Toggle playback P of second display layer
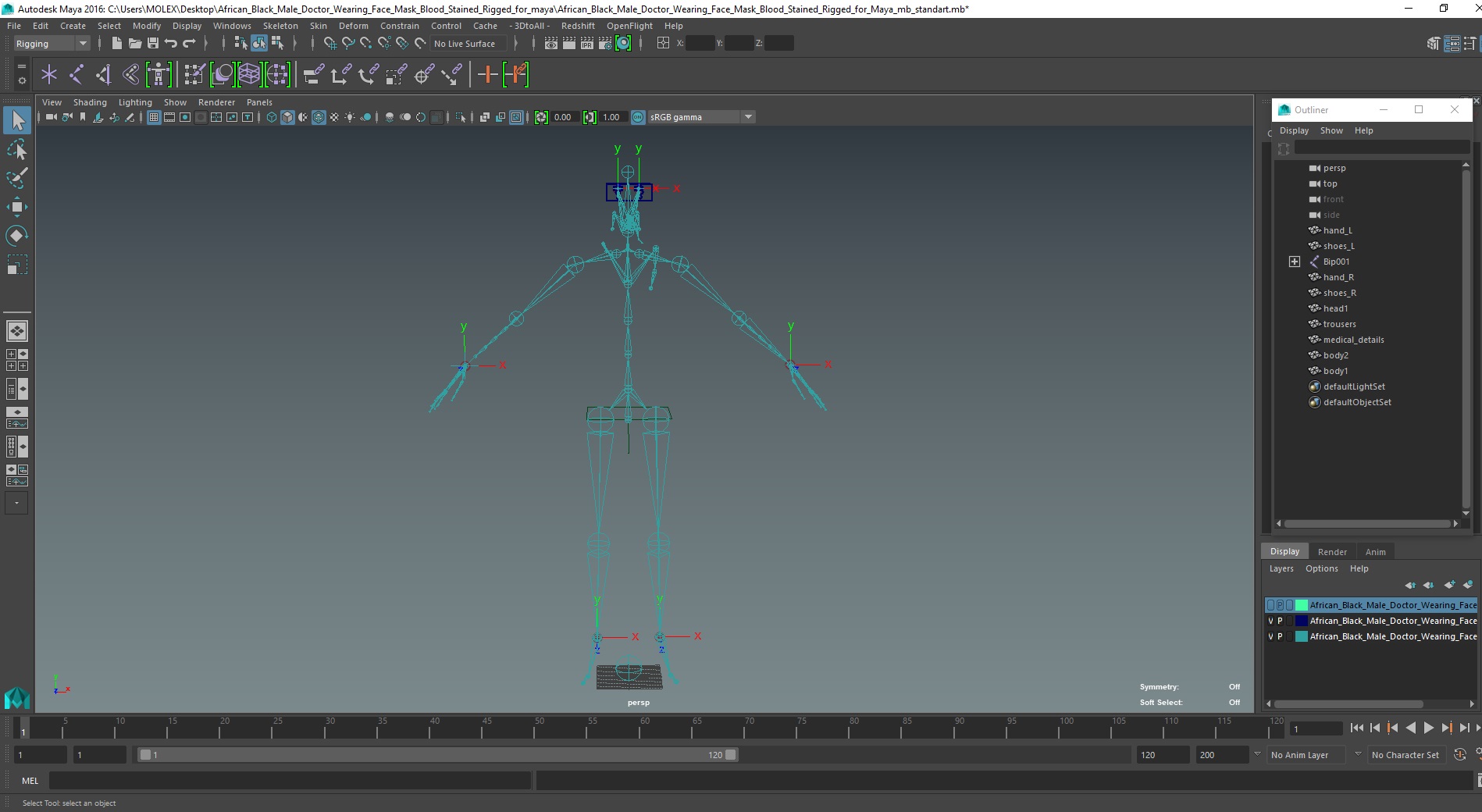The width and height of the screenshot is (1482, 812). (1280, 621)
